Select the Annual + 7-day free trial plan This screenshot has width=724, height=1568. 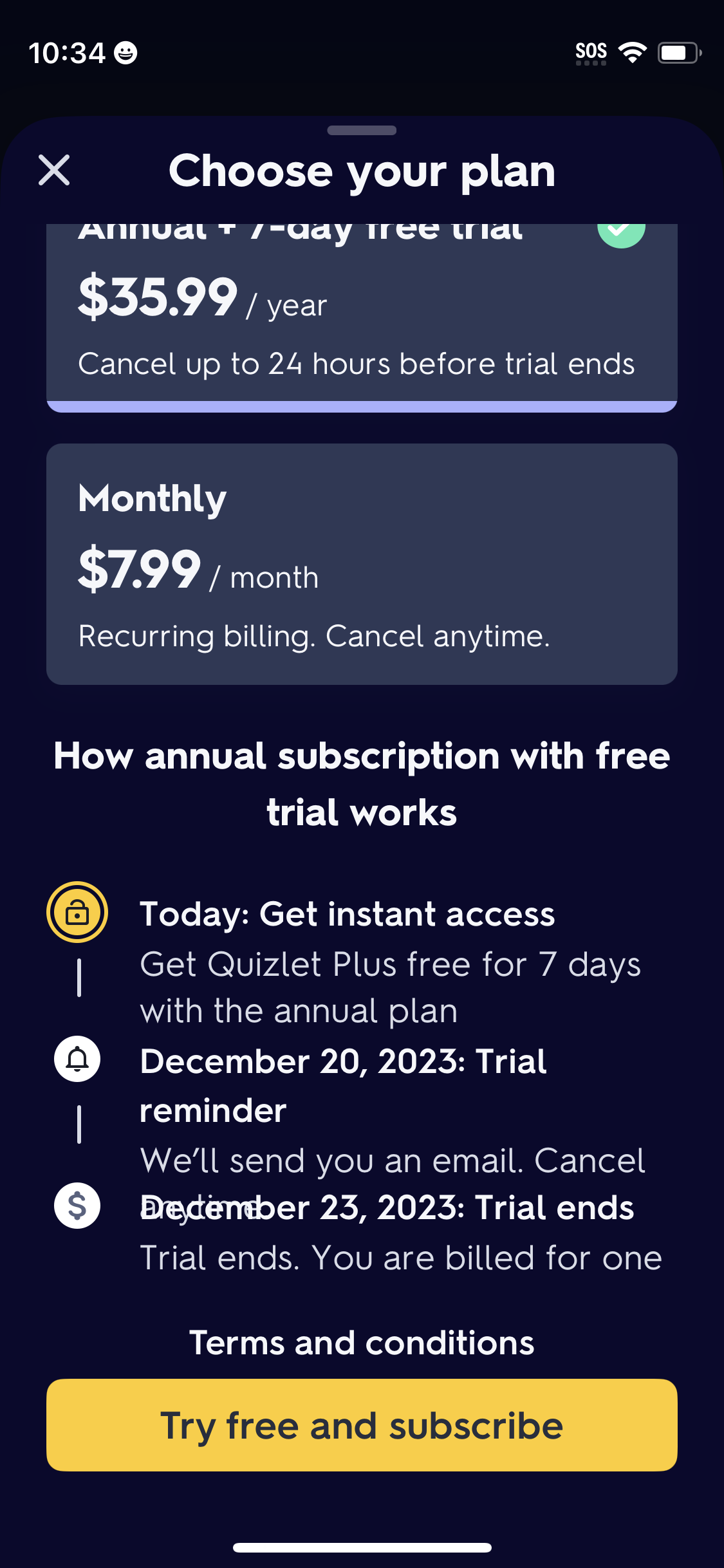click(x=362, y=309)
